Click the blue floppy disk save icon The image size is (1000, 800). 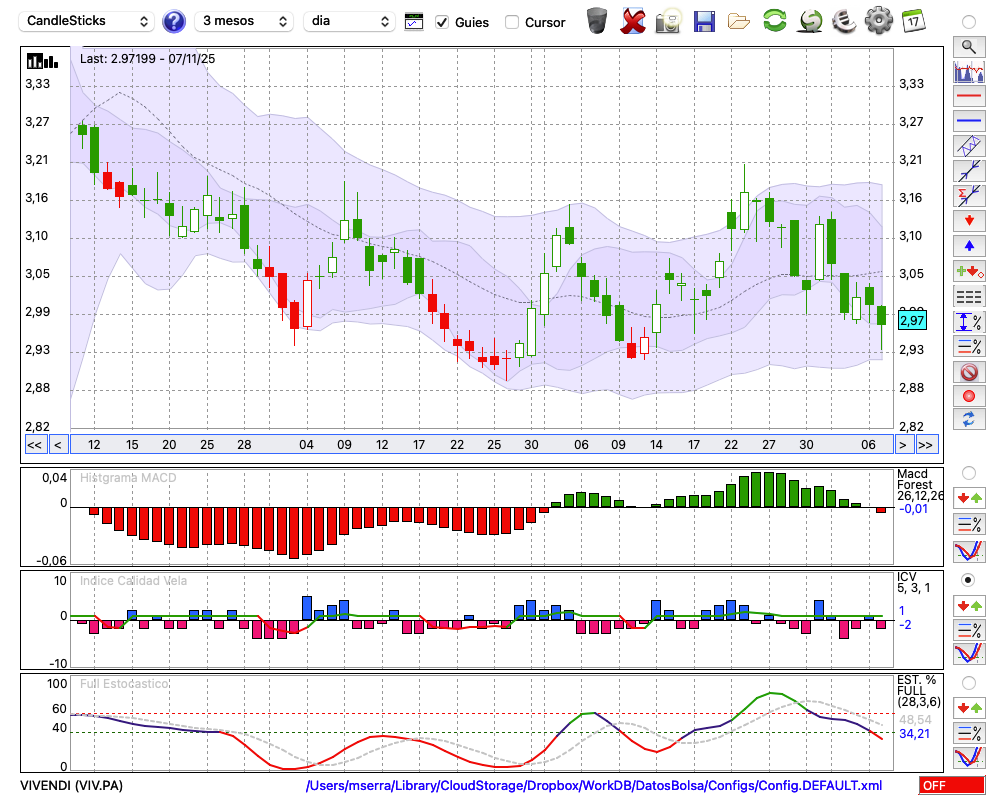(704, 21)
